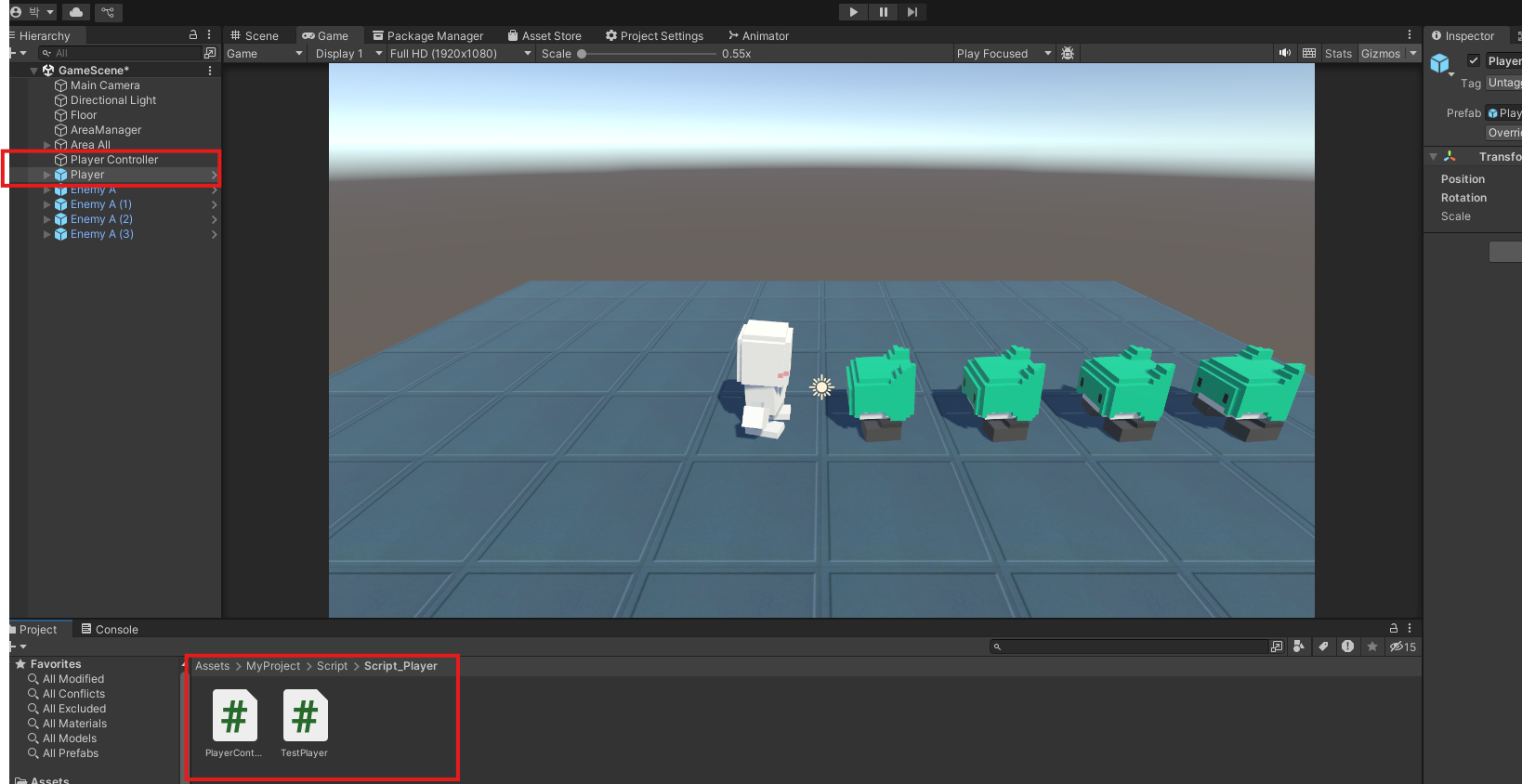Open the Hierarchy search-in-window icon
The height and width of the screenshot is (784, 1522).
[210, 53]
